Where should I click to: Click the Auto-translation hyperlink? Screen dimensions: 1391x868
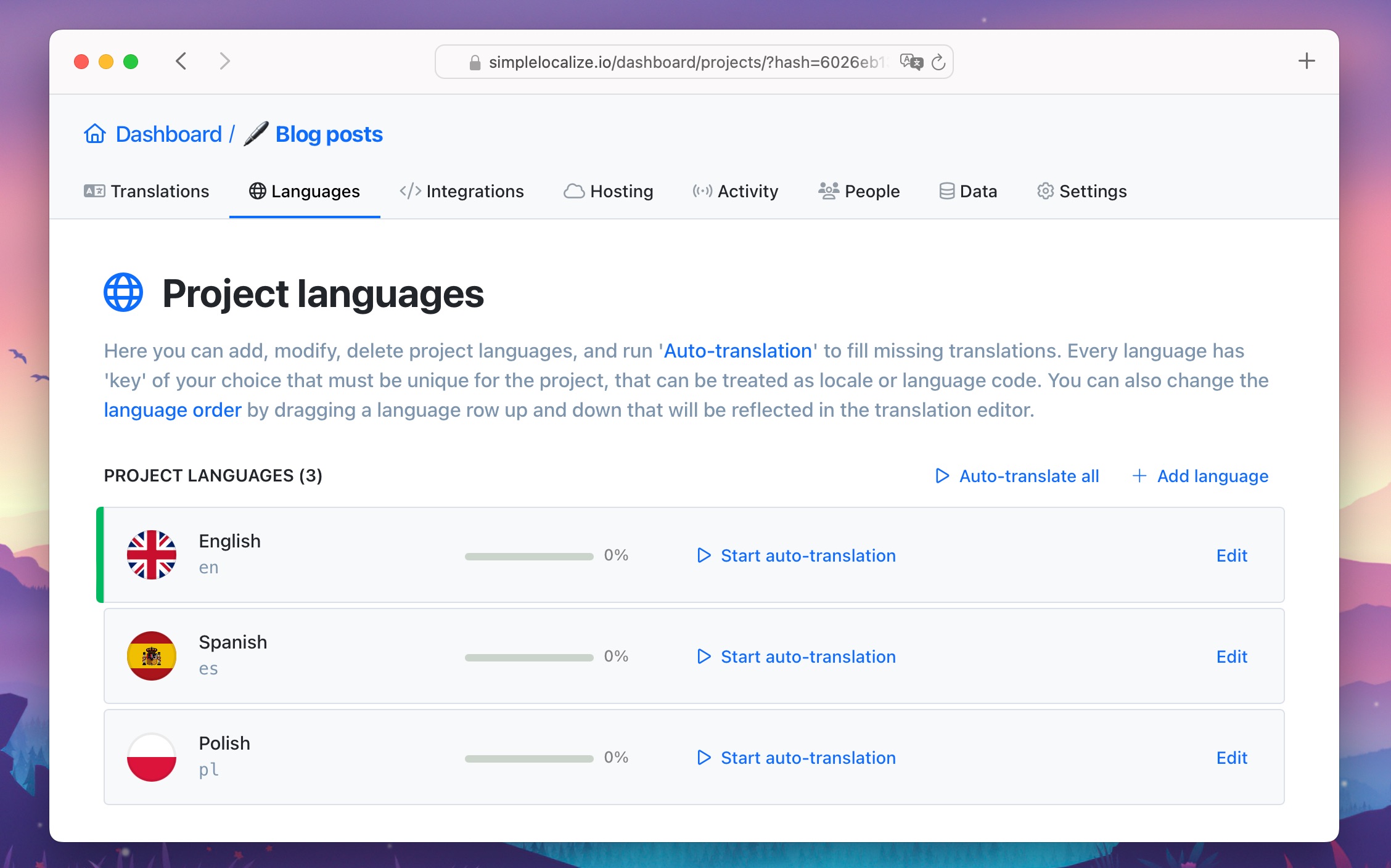pyautogui.click(x=738, y=350)
